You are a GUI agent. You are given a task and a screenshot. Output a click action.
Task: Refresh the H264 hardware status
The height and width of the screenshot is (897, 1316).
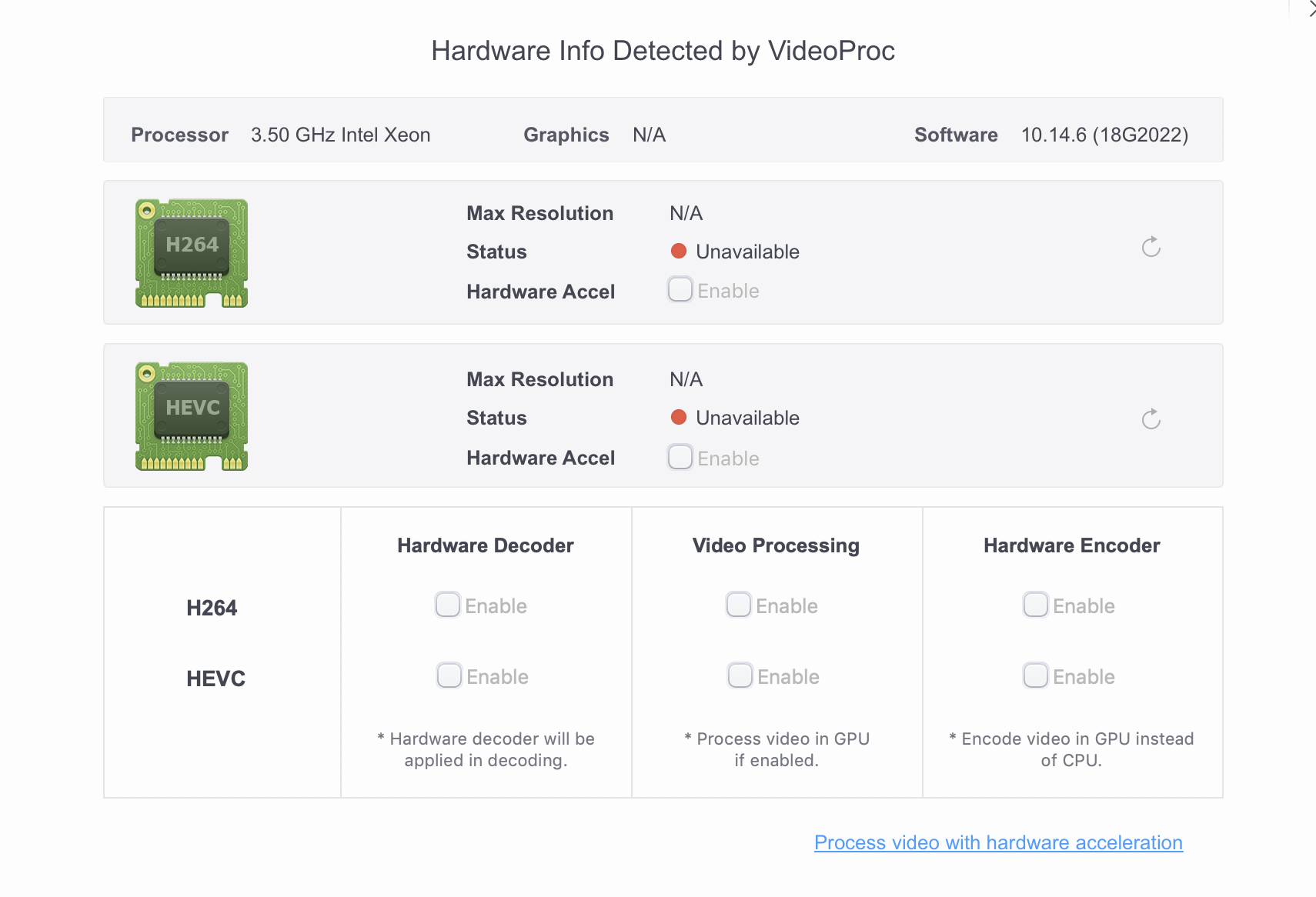1151,247
